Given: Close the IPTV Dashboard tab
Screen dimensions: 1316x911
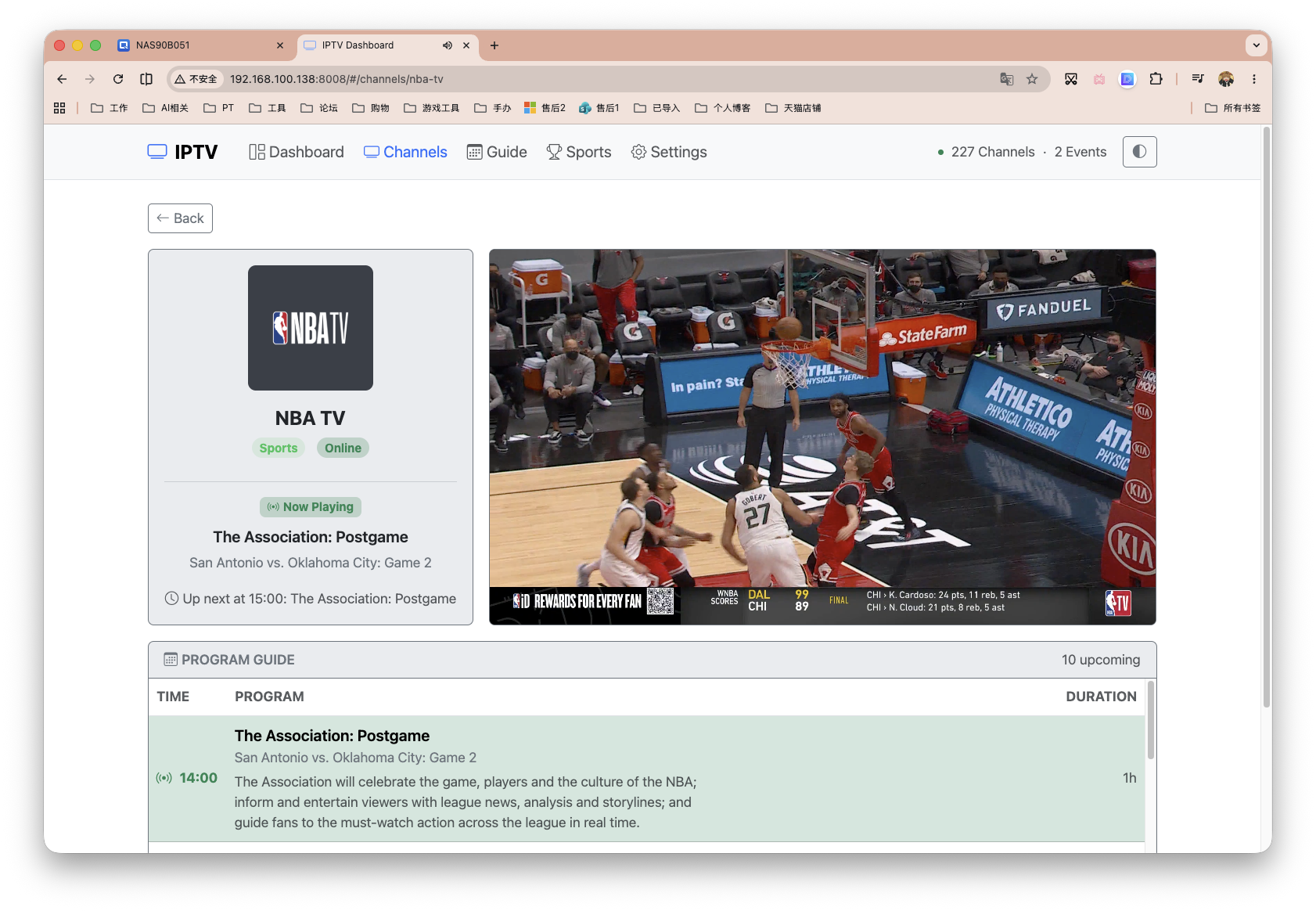Looking at the screenshot, I should coord(466,45).
